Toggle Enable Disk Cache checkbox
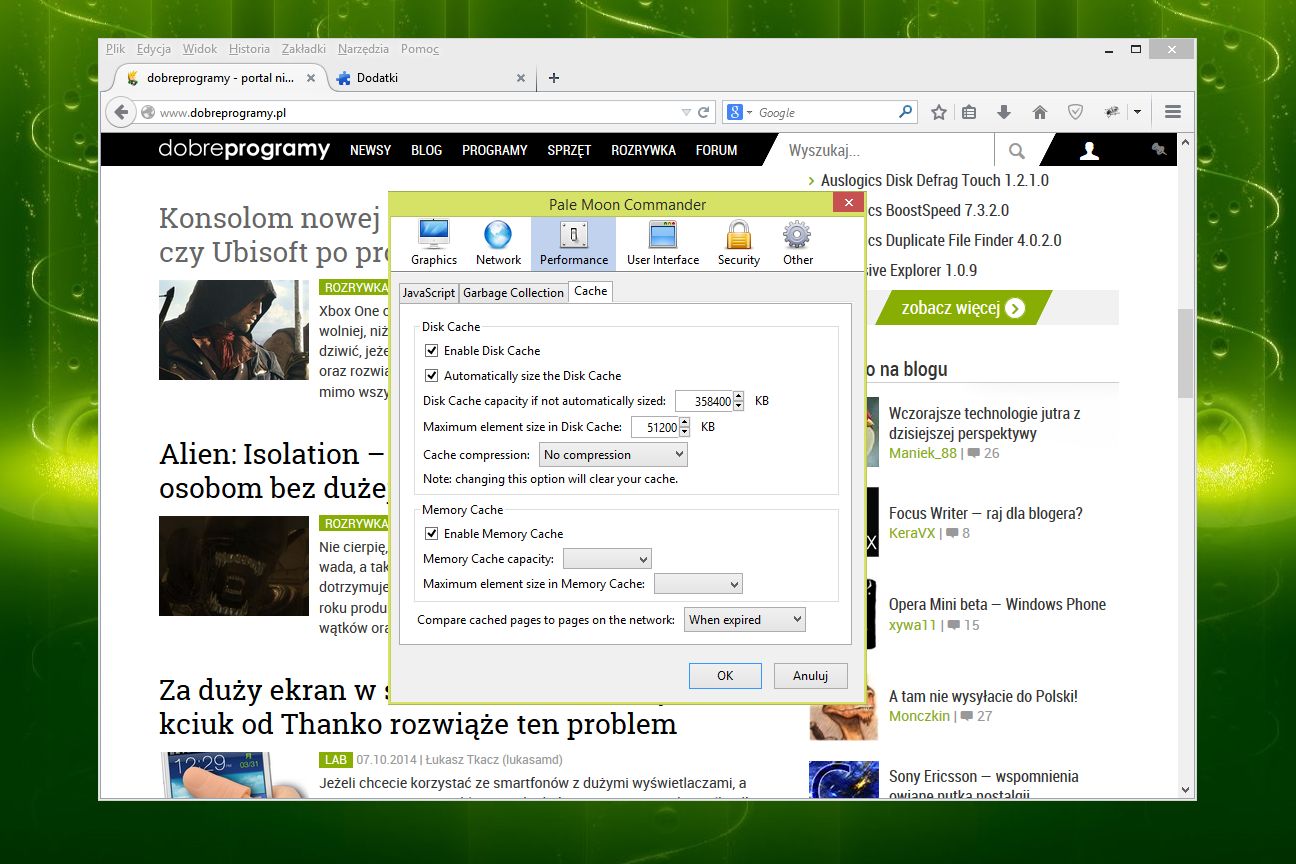The height and width of the screenshot is (864, 1296). tap(432, 351)
